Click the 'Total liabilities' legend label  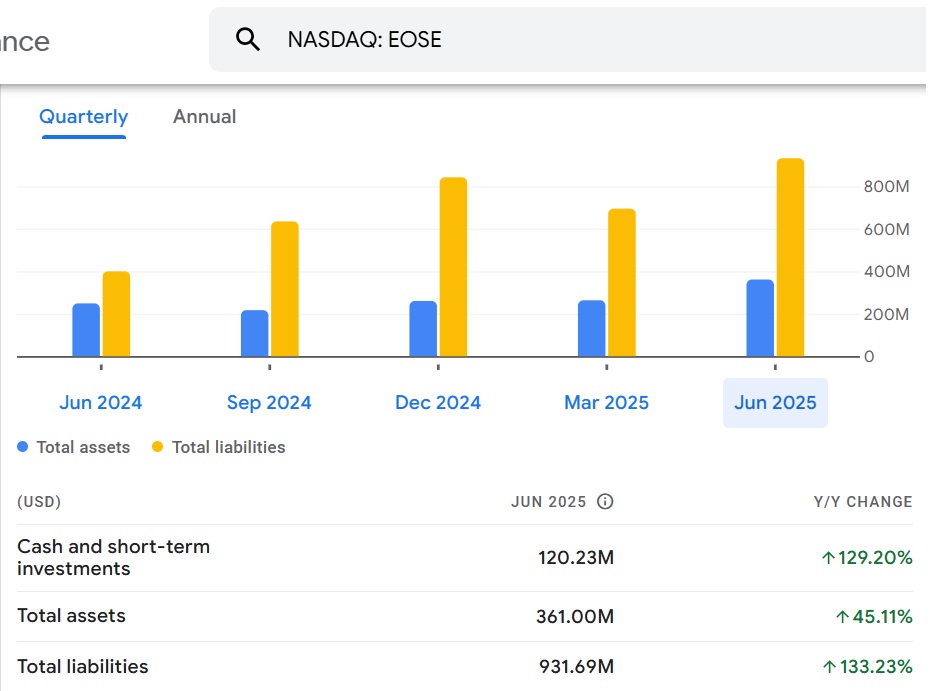(229, 447)
